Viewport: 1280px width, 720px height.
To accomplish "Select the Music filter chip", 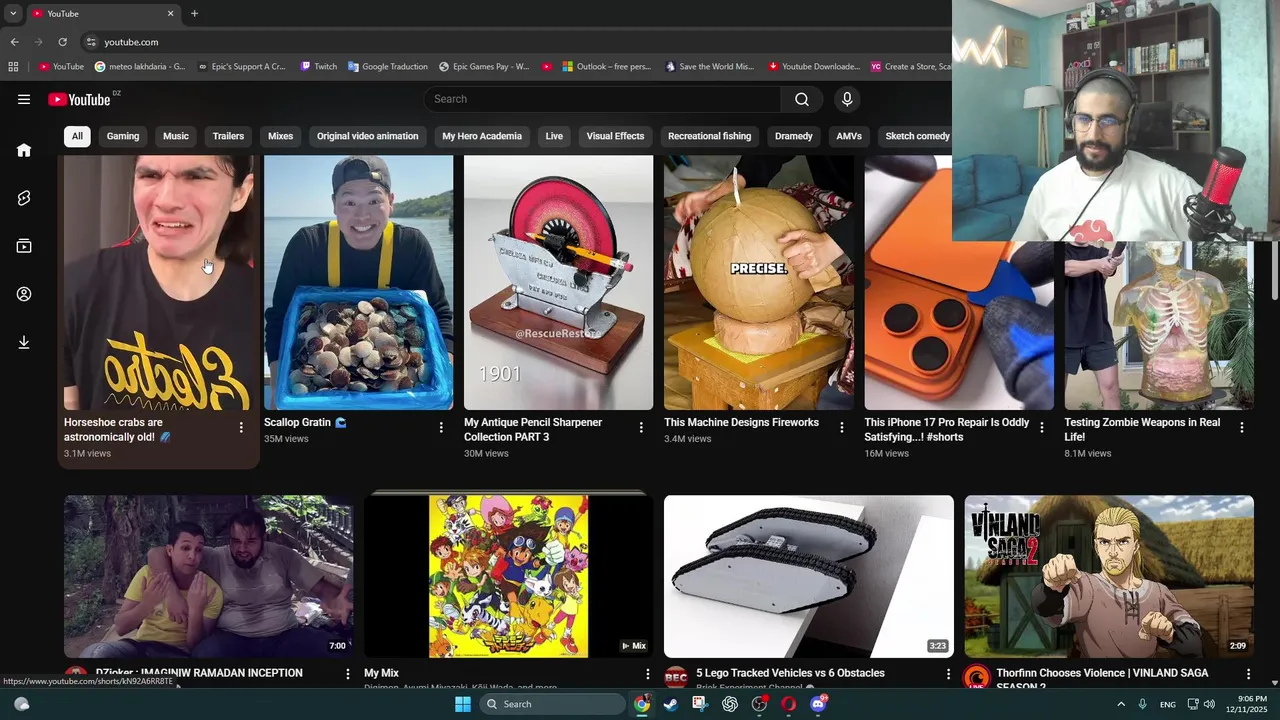I will [x=176, y=136].
